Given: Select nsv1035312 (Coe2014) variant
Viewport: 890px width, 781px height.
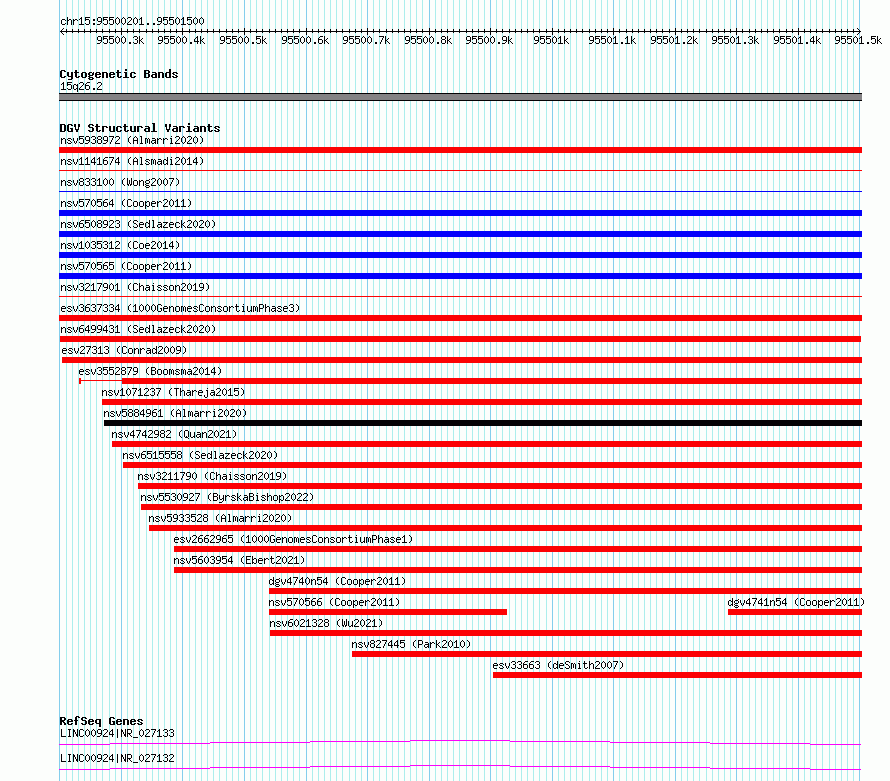Looking at the screenshot, I should [120, 245].
